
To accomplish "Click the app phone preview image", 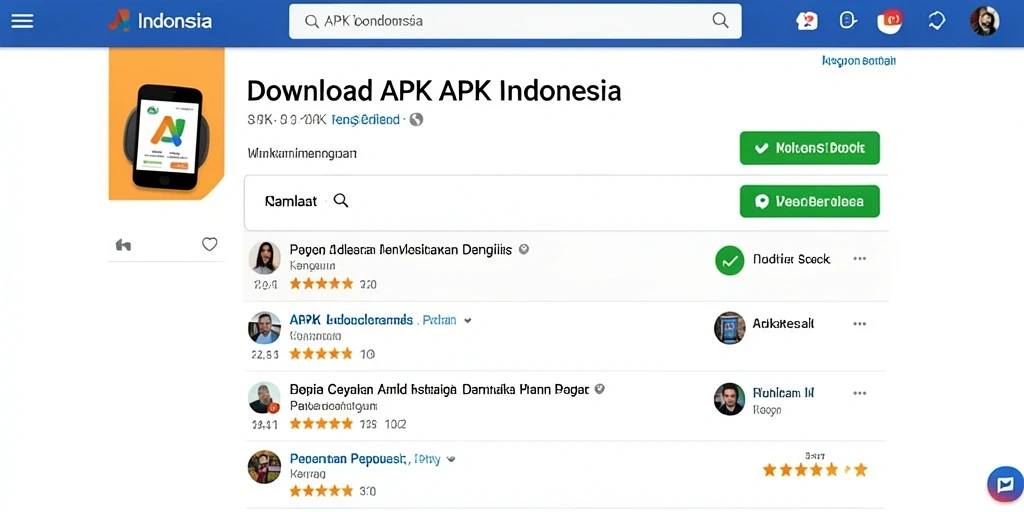I will pyautogui.click(x=167, y=124).
